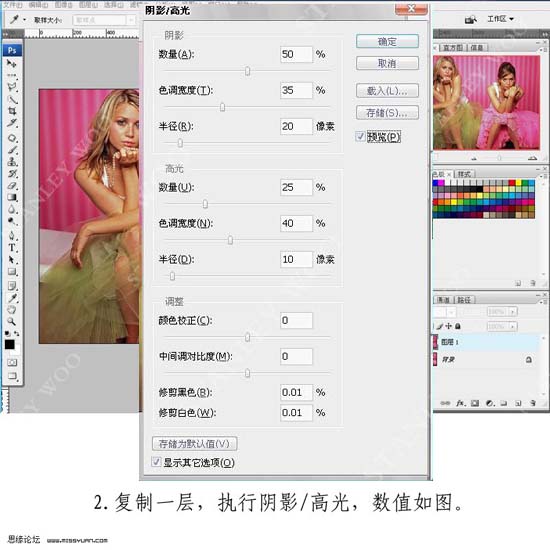Click the foreground black color swatch
Image resolution: width=550 pixels, height=550 pixels.
[x=9, y=344]
